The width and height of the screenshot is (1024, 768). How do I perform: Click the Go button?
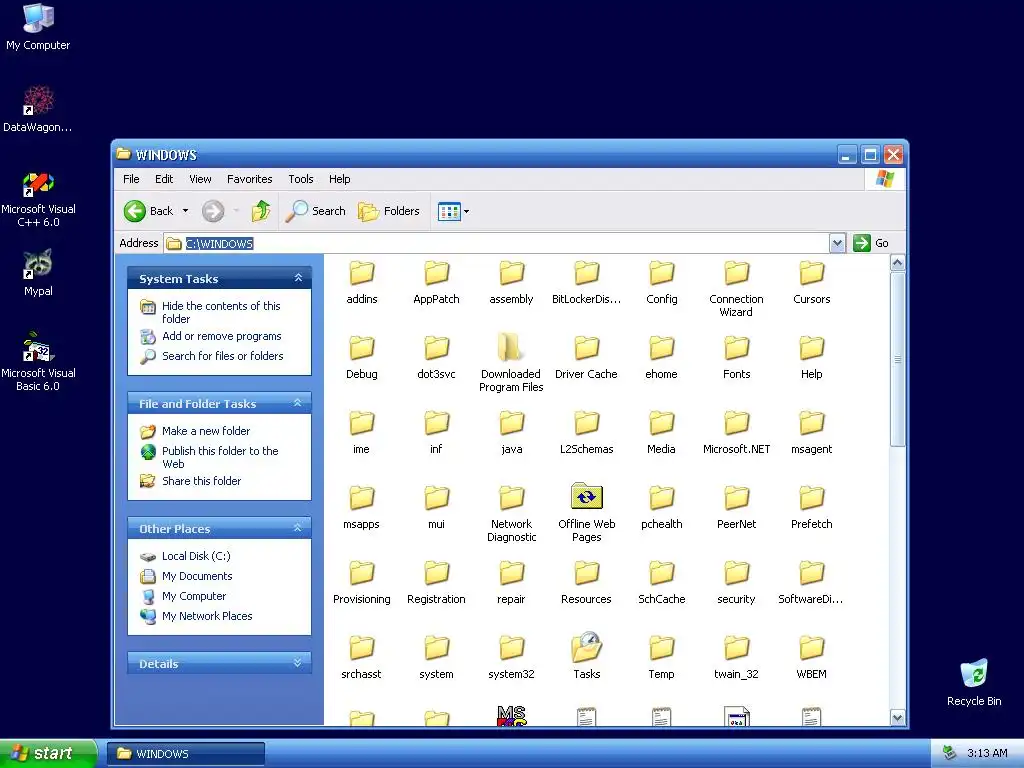[x=871, y=243]
